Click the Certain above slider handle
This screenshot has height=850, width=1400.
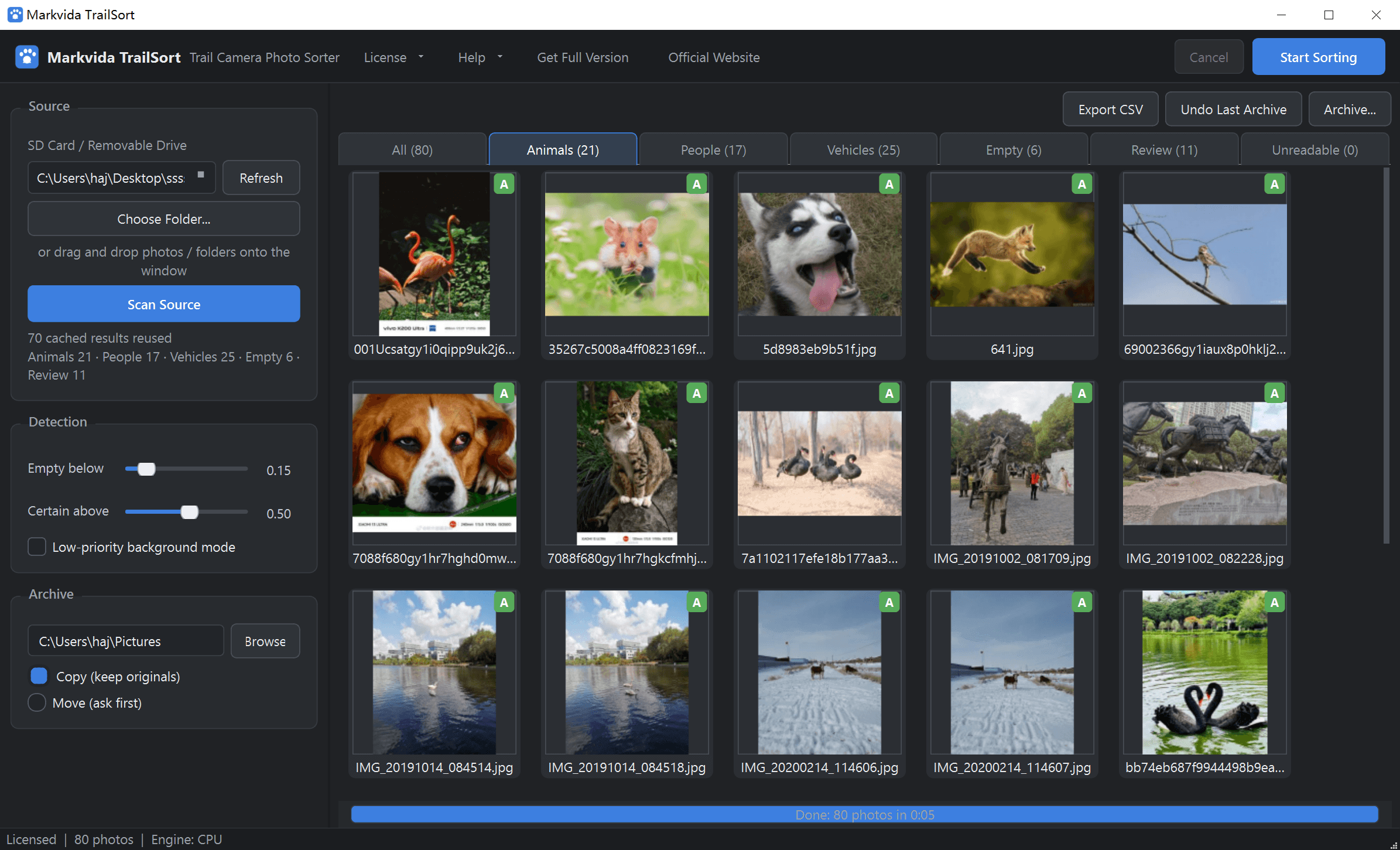tap(189, 512)
